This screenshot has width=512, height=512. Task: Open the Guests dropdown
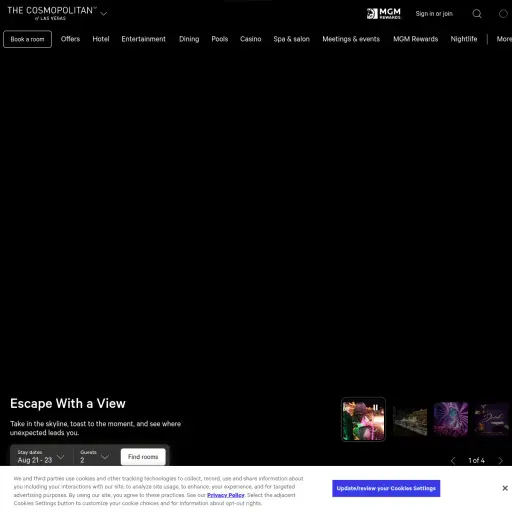[95, 457]
